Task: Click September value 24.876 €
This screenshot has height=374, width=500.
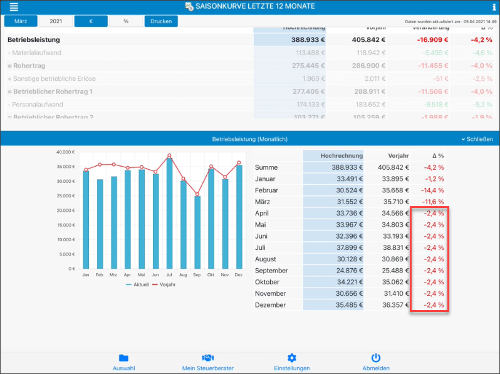Action: [349, 270]
